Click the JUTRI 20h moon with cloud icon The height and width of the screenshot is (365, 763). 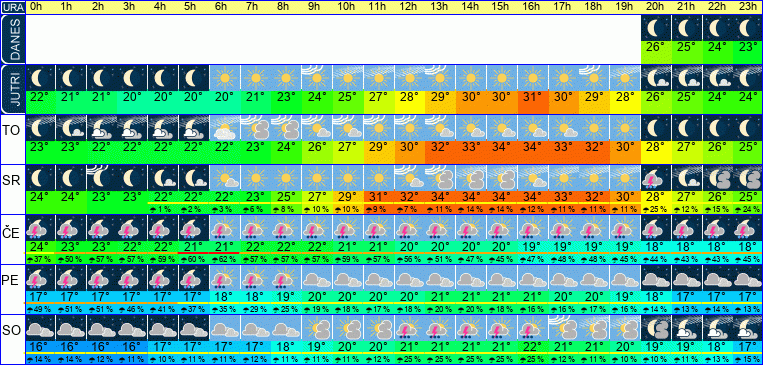coord(656,78)
